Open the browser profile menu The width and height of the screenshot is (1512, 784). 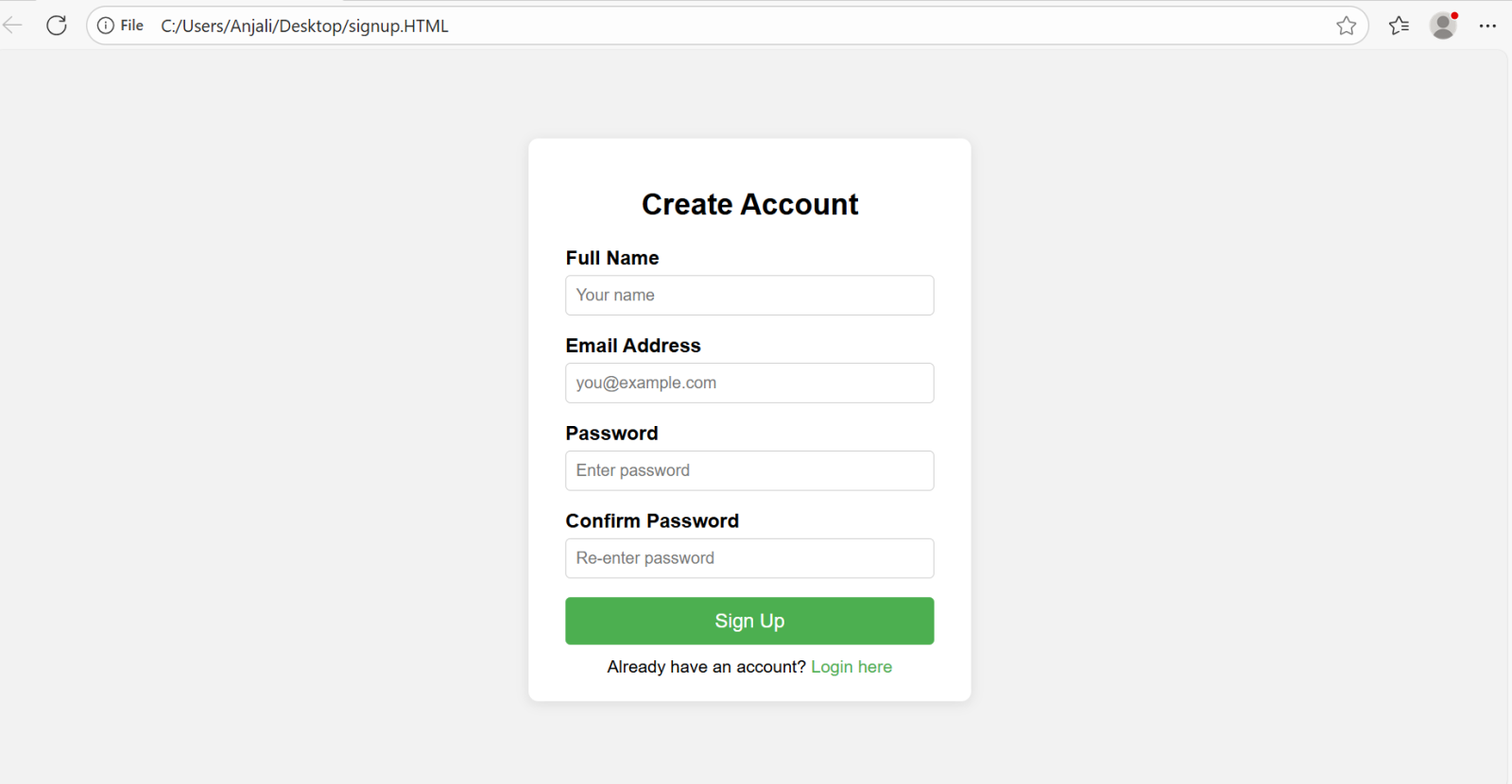[x=1443, y=26]
